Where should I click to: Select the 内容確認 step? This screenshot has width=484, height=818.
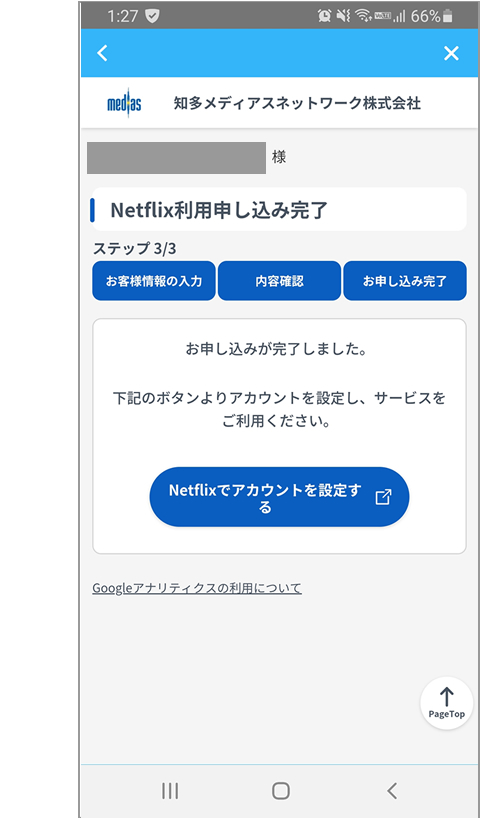tap(279, 281)
